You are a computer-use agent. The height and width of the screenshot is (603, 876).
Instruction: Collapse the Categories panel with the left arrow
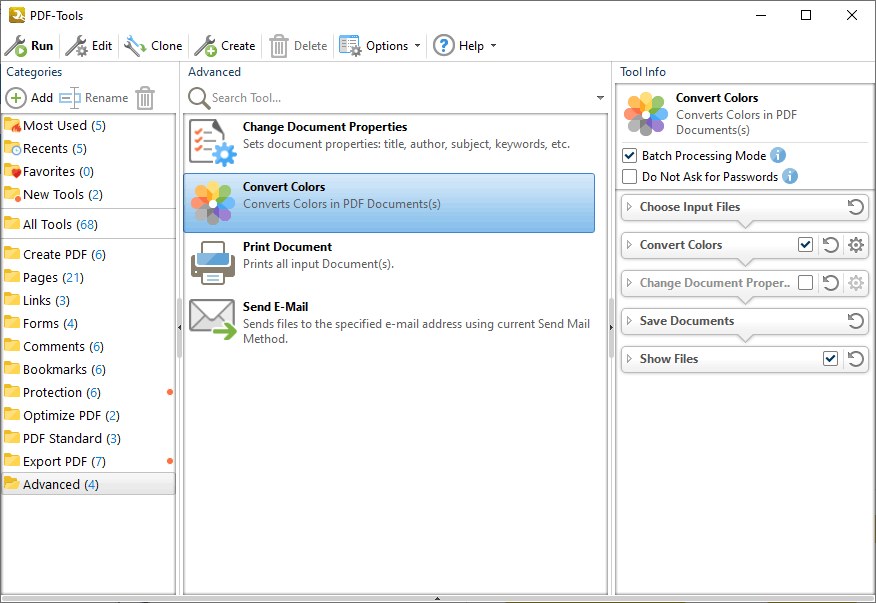179,327
